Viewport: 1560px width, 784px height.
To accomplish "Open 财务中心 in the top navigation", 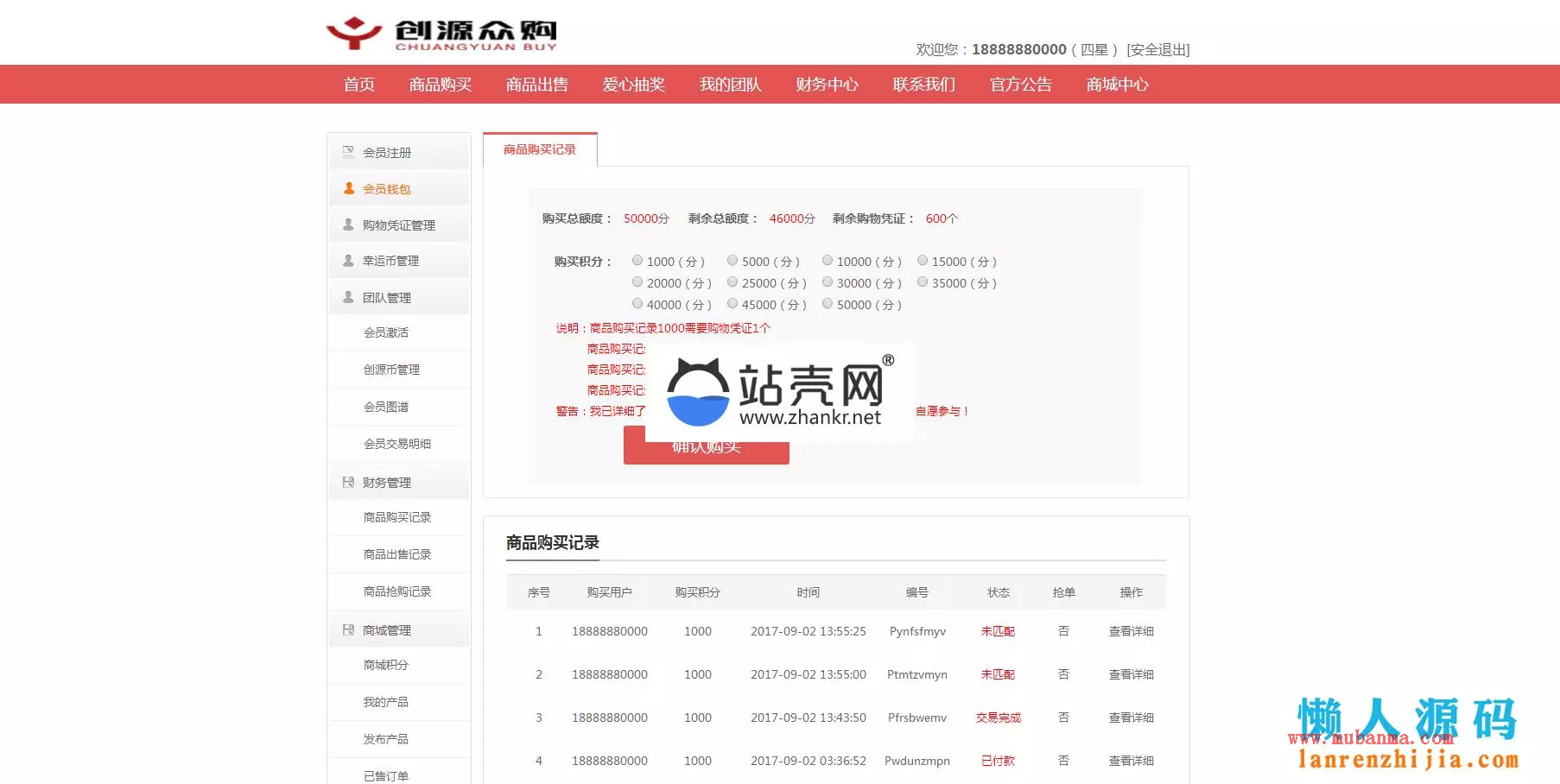I will (x=827, y=85).
